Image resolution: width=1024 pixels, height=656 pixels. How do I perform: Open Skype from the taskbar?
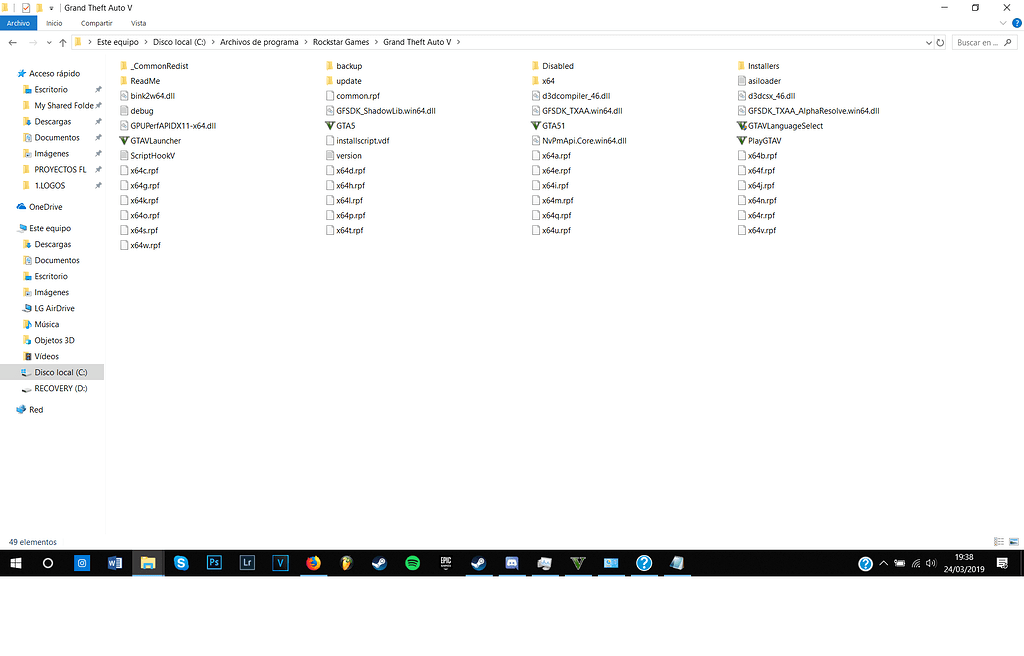click(x=181, y=563)
